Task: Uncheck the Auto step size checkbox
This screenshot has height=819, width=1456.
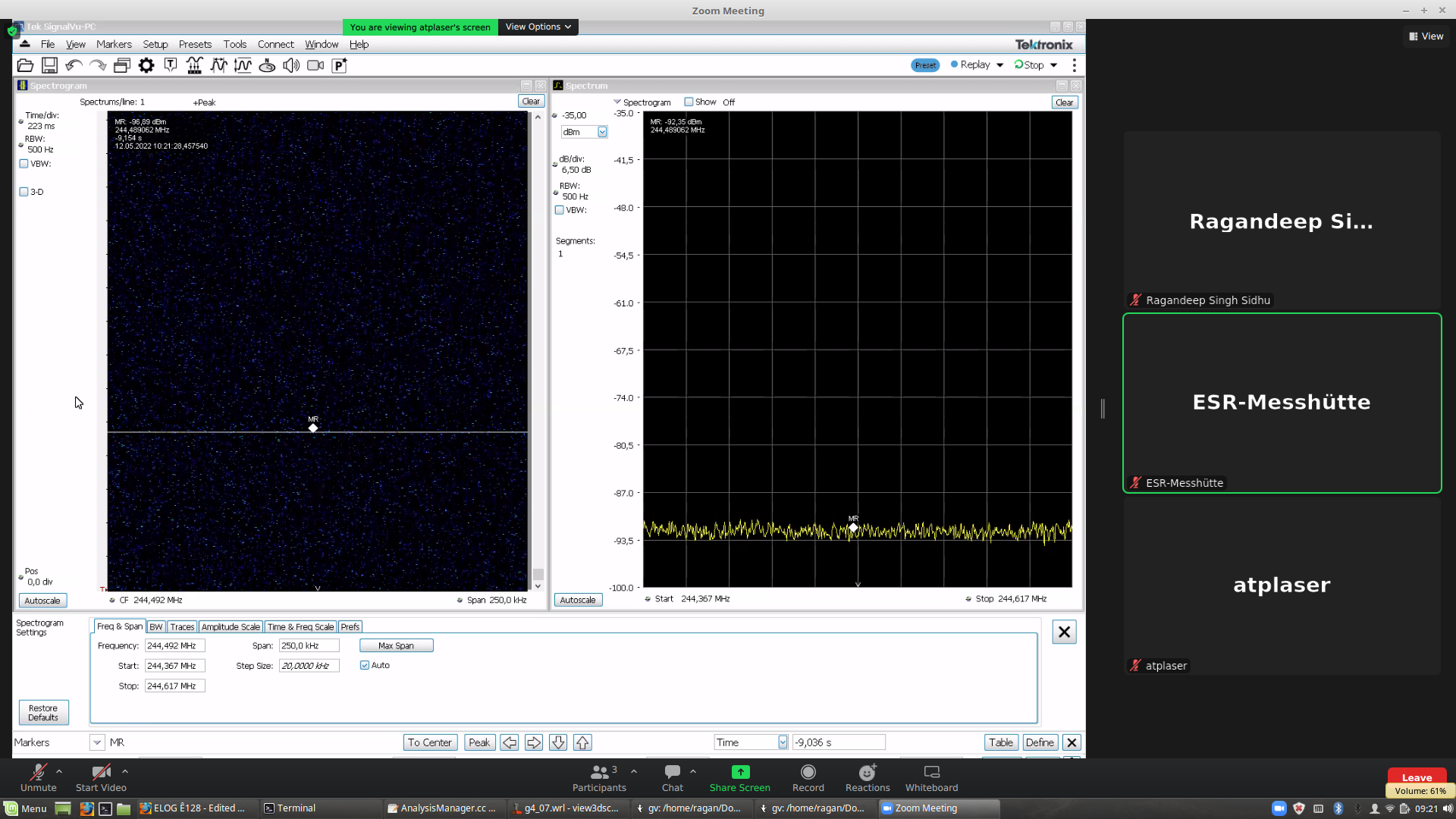Action: [x=365, y=665]
